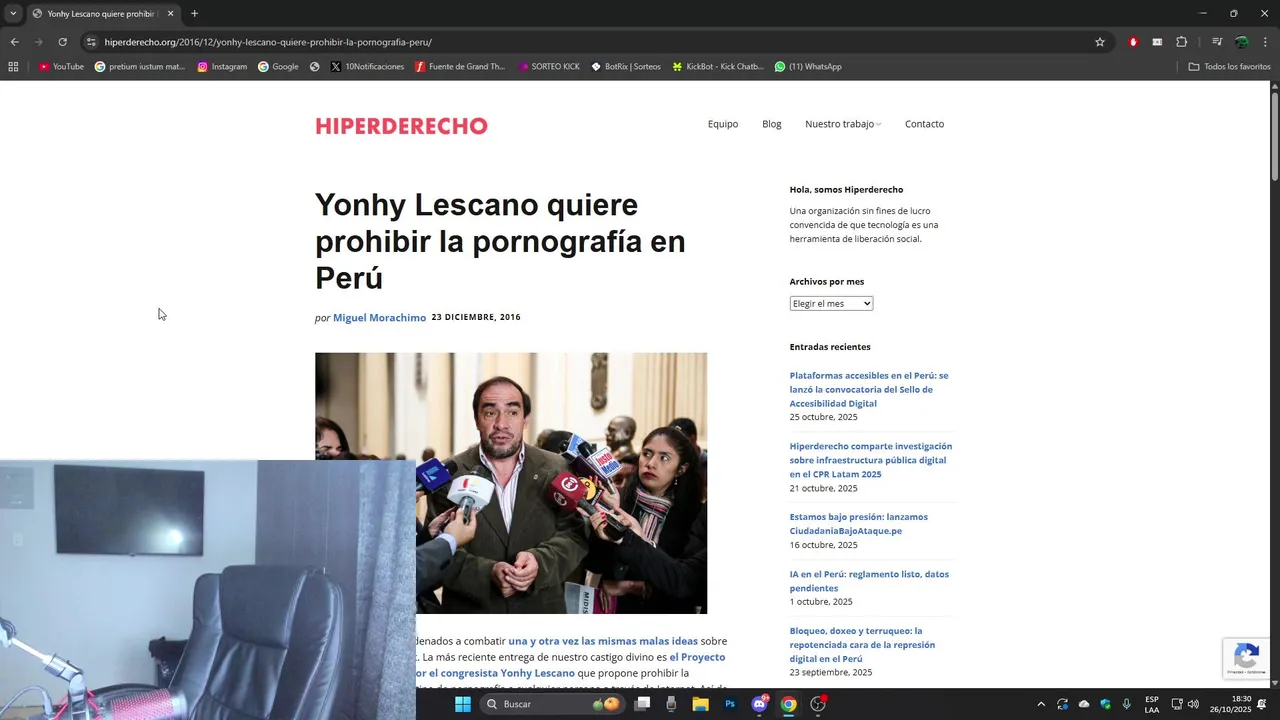1280x720 pixels.
Task: Open the Todos los favoritos folder
Action: 1230,67
